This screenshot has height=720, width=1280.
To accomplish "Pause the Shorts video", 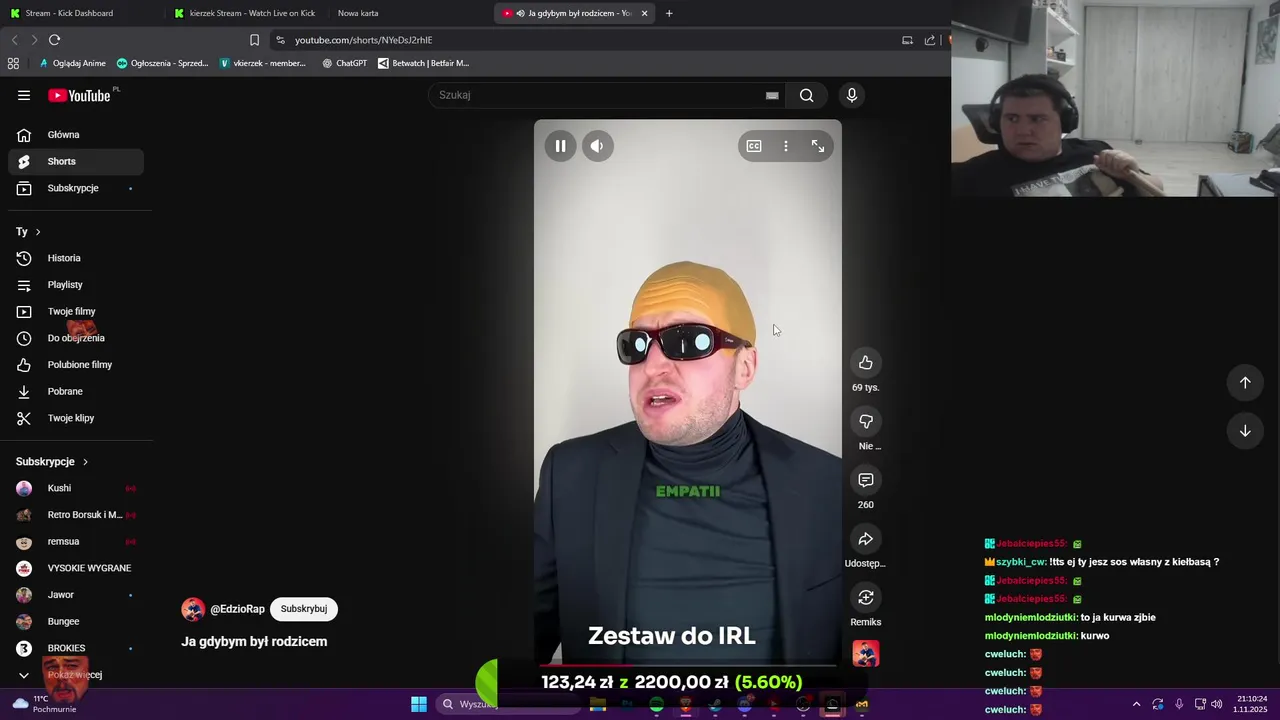I will (x=560, y=146).
